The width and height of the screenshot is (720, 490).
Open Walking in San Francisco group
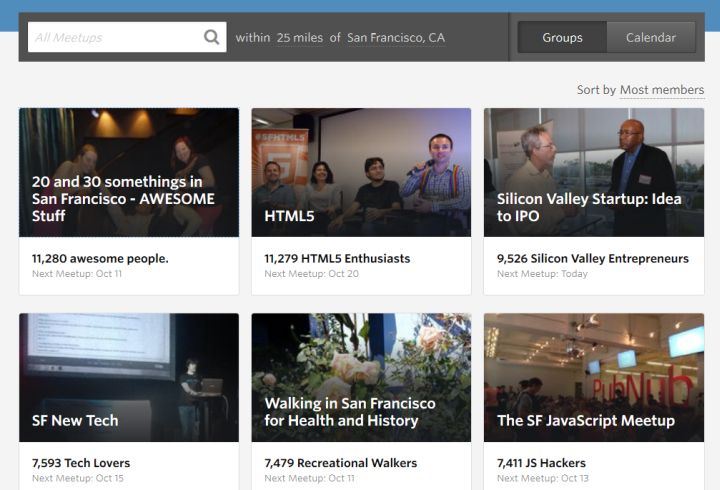point(361,377)
